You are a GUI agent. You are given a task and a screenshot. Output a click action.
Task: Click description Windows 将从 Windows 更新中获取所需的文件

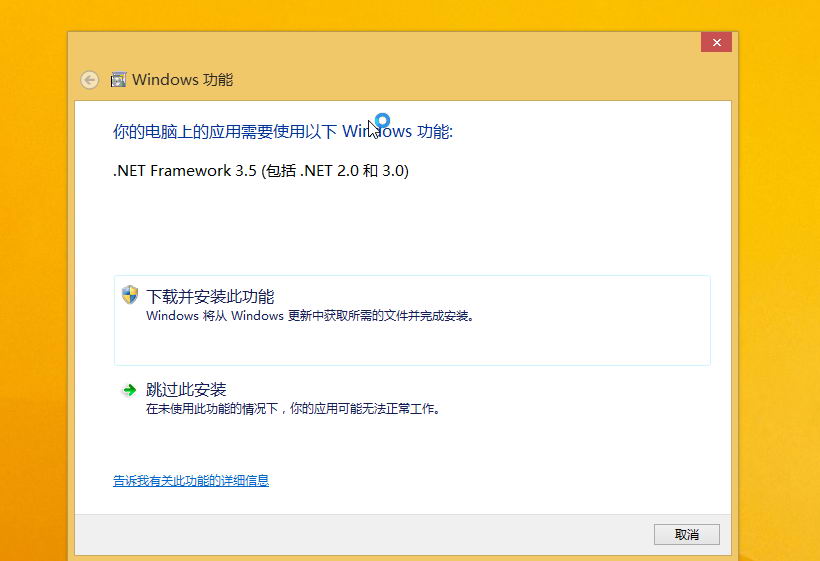pyautogui.click(x=310, y=316)
